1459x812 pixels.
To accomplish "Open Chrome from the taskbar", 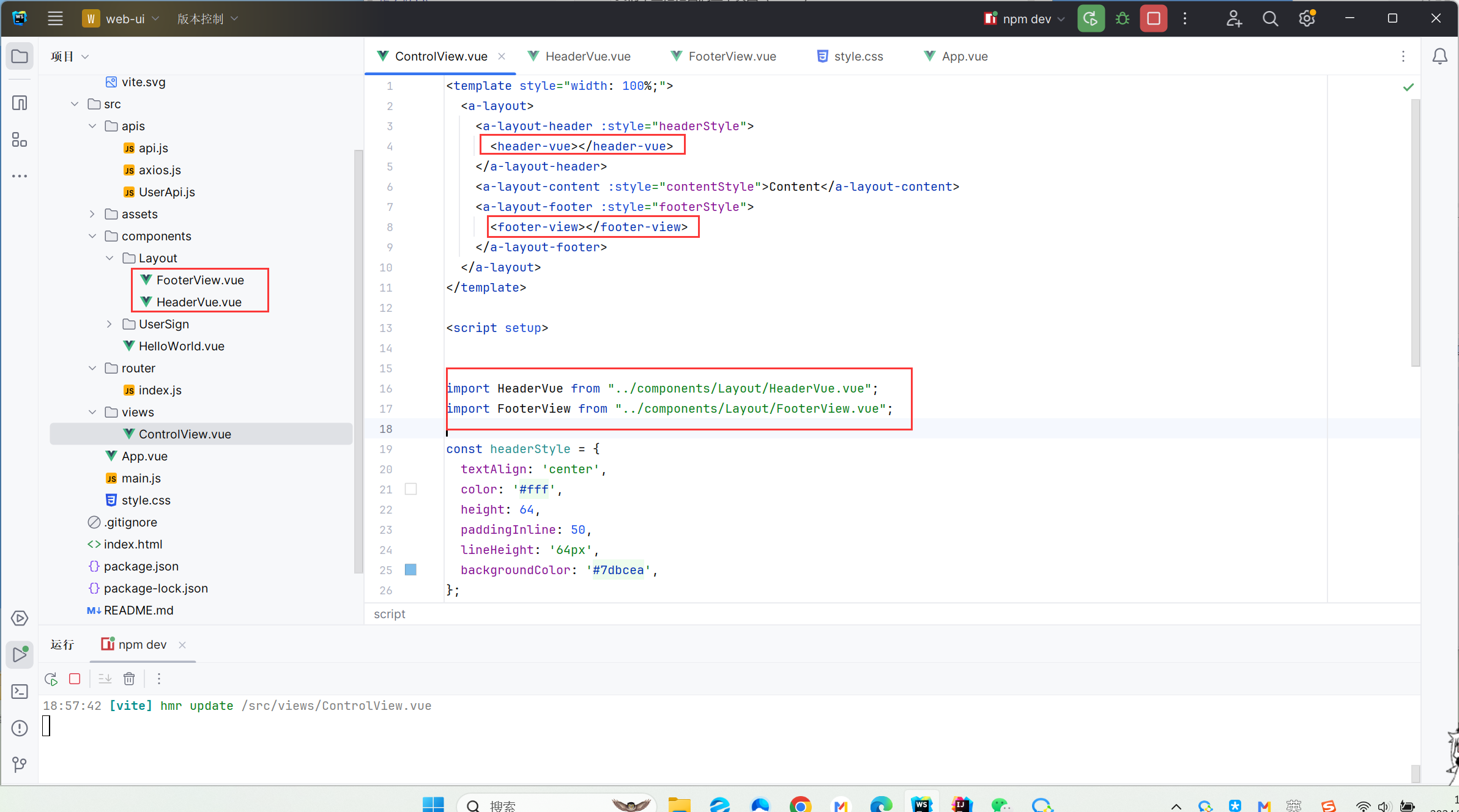I will (800, 805).
